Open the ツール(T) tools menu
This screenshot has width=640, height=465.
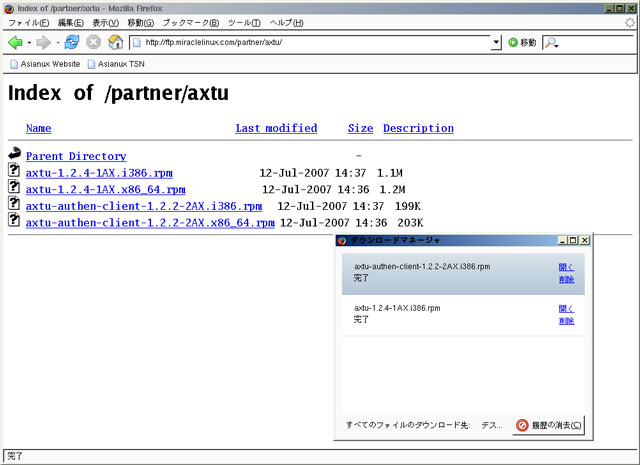pos(244,22)
